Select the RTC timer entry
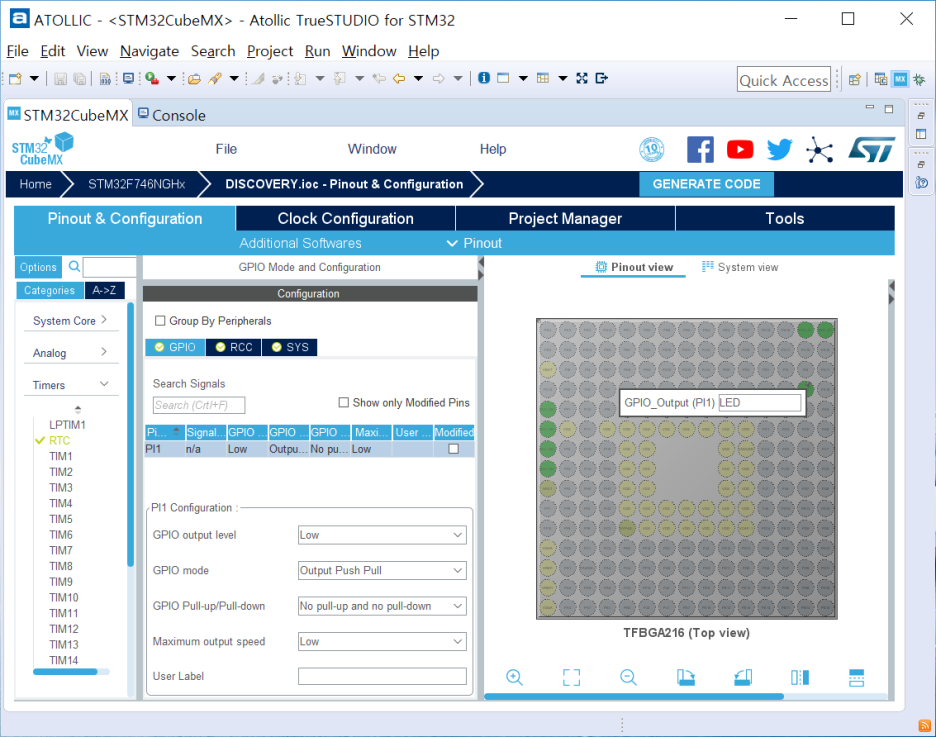 pos(59,440)
